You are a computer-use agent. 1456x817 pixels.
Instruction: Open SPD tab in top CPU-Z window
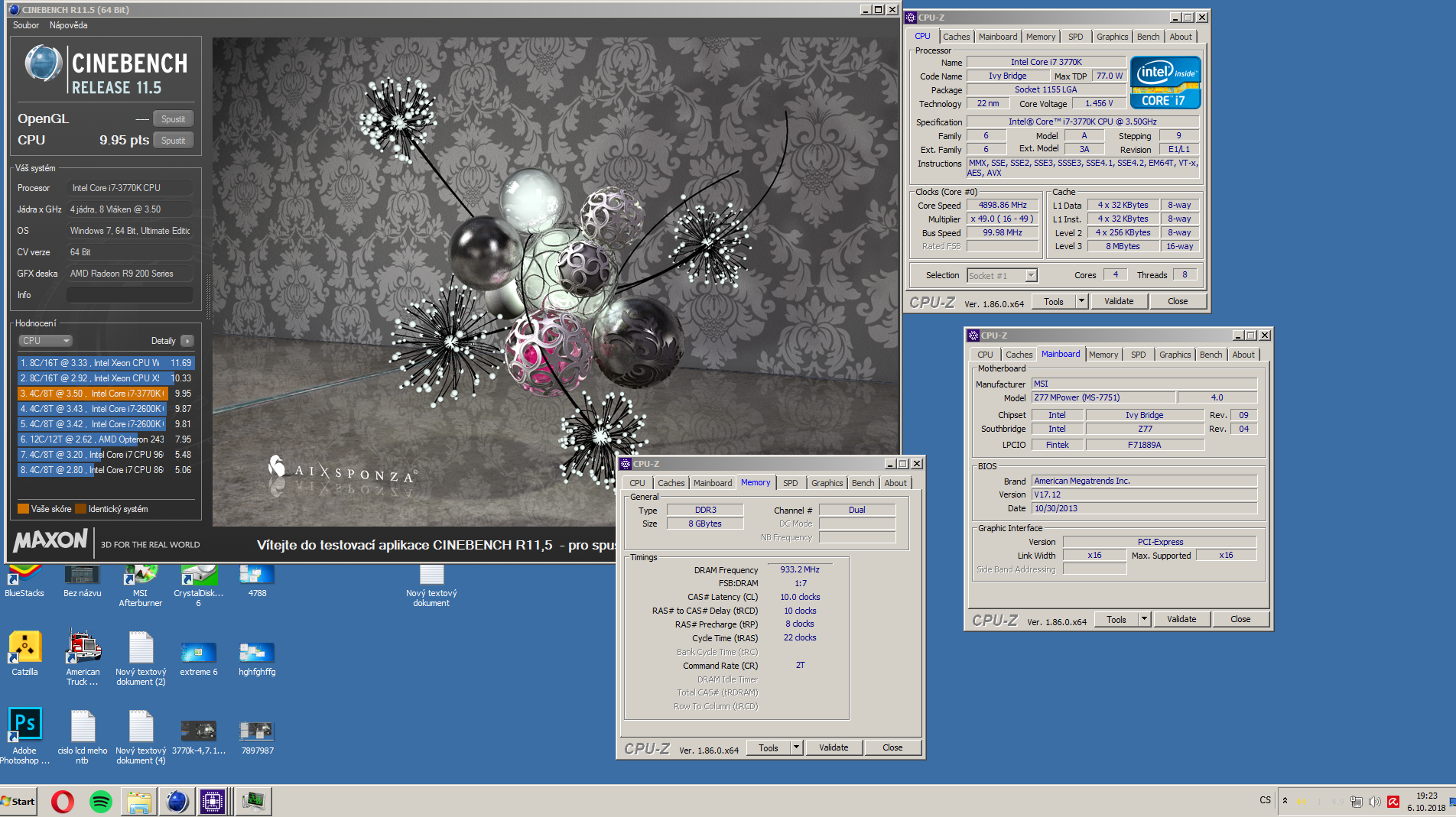[x=1075, y=37]
